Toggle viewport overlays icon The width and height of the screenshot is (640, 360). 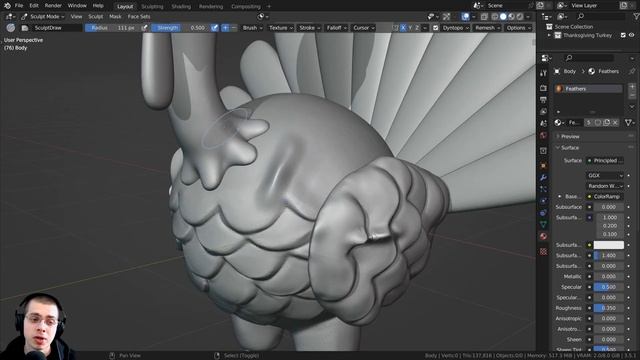click(465, 17)
